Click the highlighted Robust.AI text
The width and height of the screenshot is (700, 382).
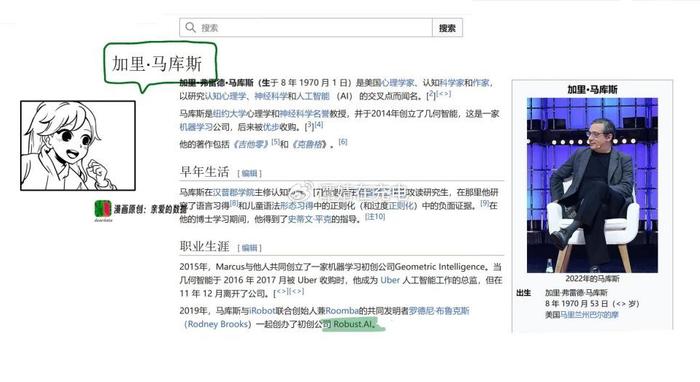point(353,324)
